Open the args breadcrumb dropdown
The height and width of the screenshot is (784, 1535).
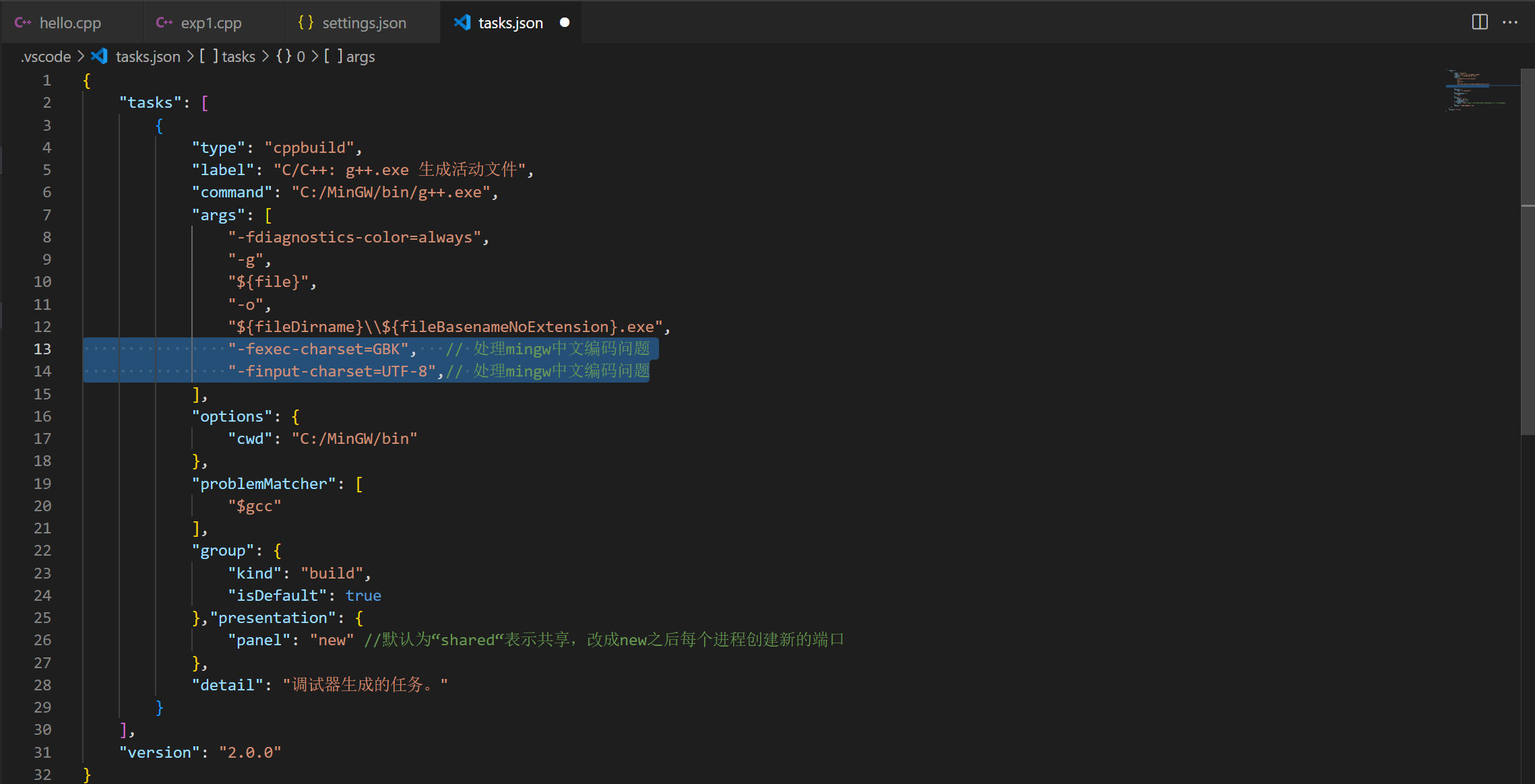(x=360, y=57)
